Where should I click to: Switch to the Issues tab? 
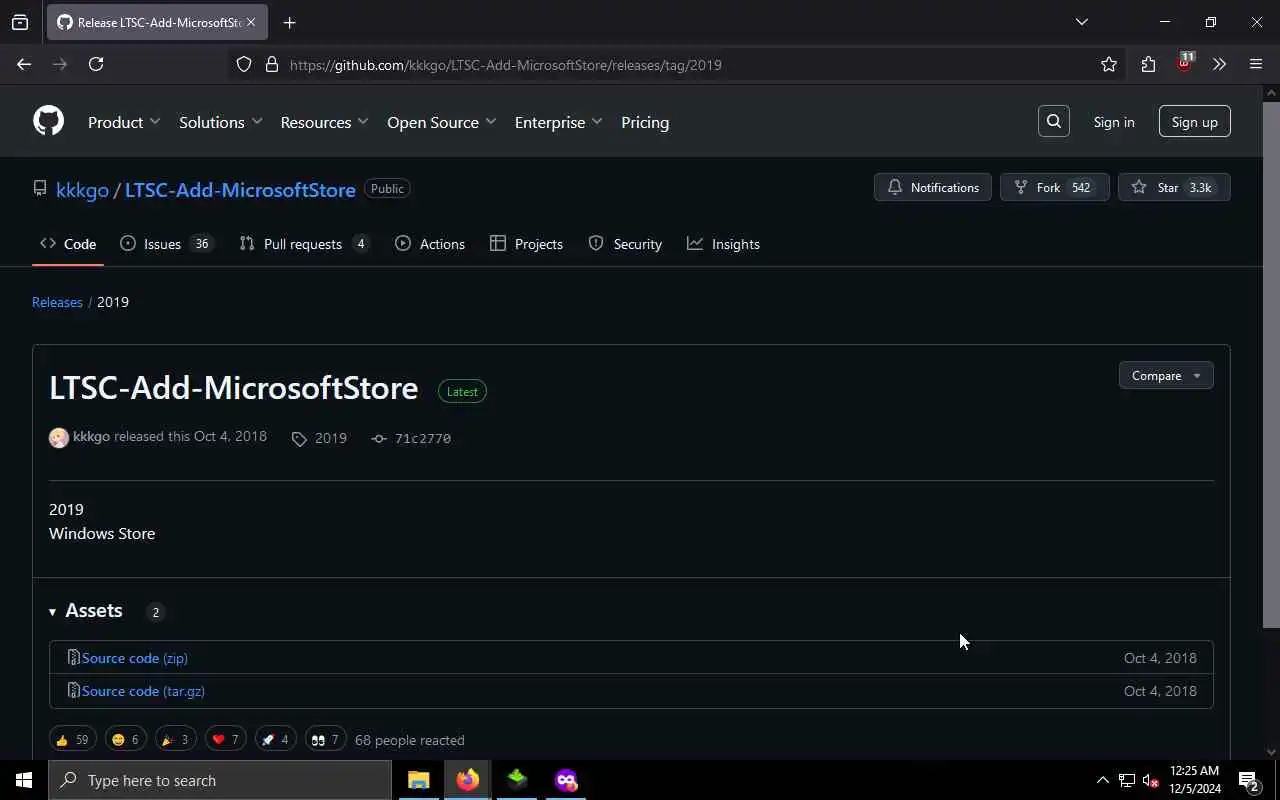[x=166, y=244]
